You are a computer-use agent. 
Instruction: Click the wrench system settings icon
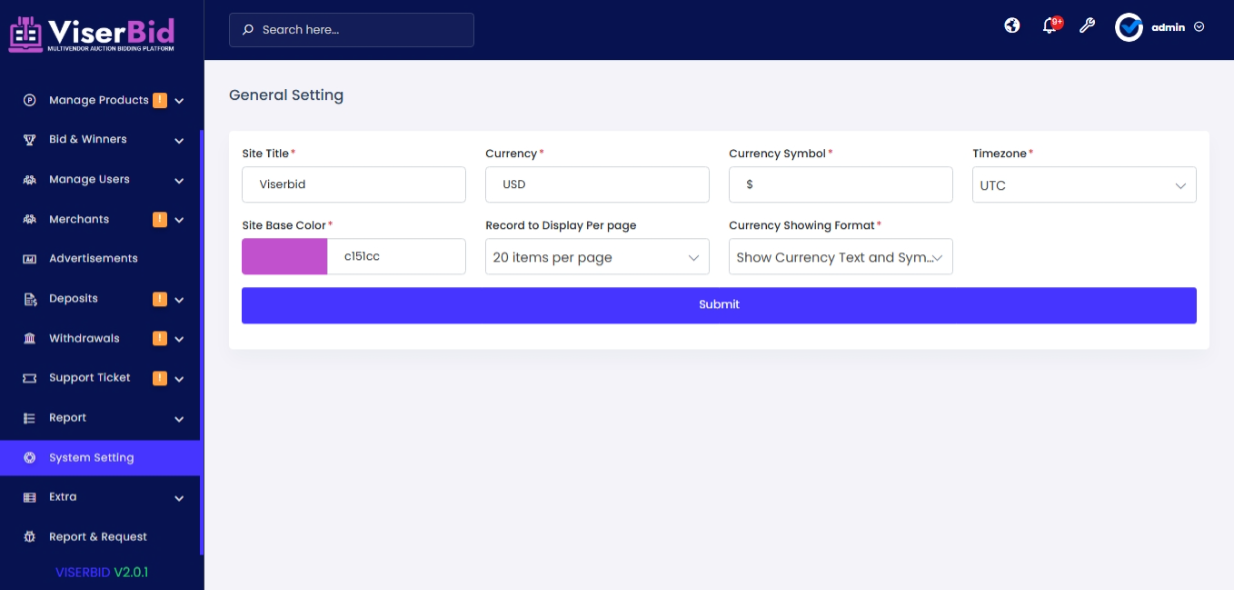1087,26
